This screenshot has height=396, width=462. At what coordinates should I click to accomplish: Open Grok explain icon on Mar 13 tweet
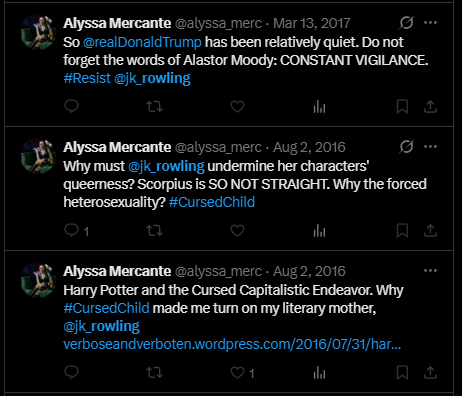[x=406, y=23]
